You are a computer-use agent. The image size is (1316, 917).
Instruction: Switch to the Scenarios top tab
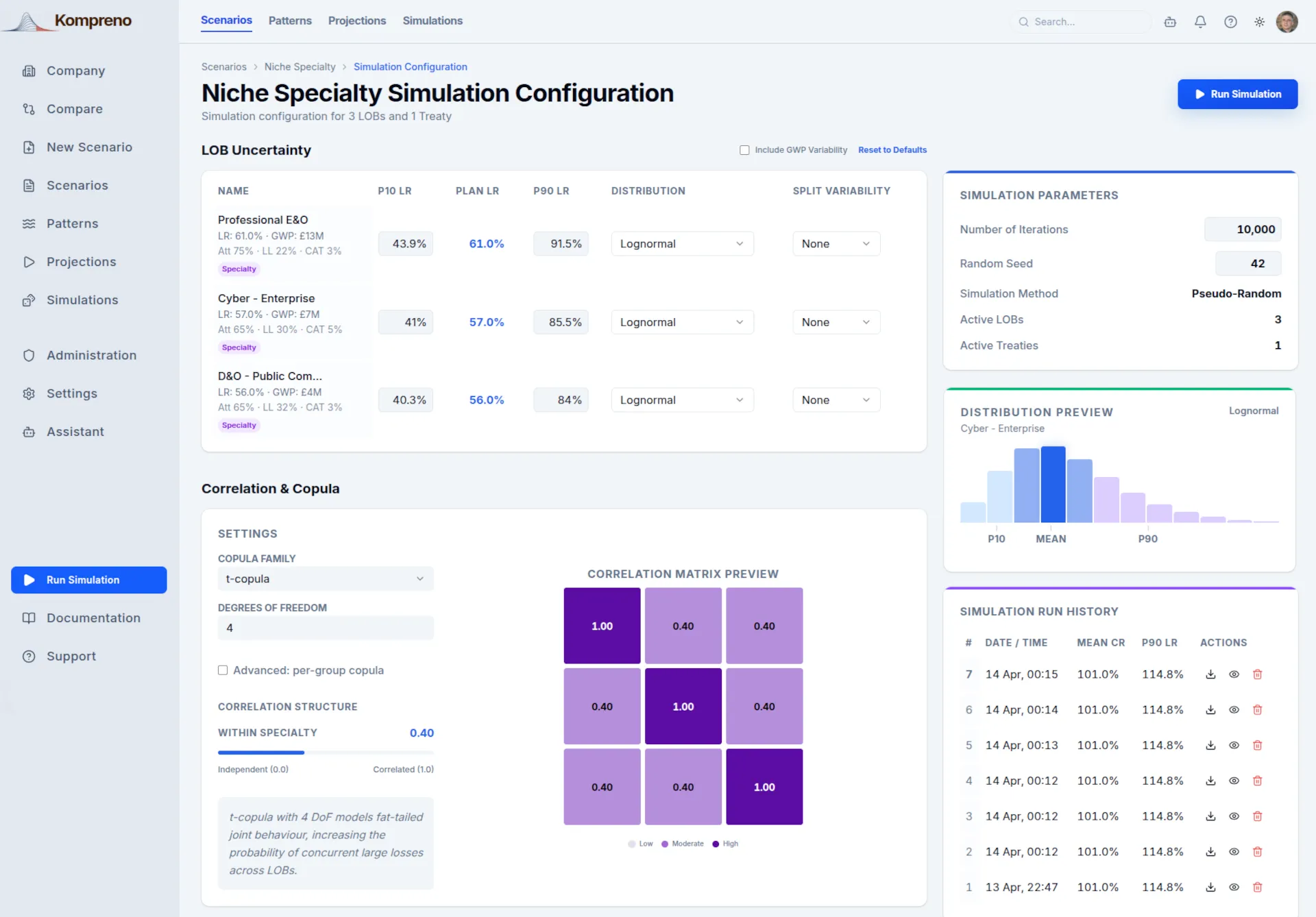pyautogui.click(x=226, y=21)
